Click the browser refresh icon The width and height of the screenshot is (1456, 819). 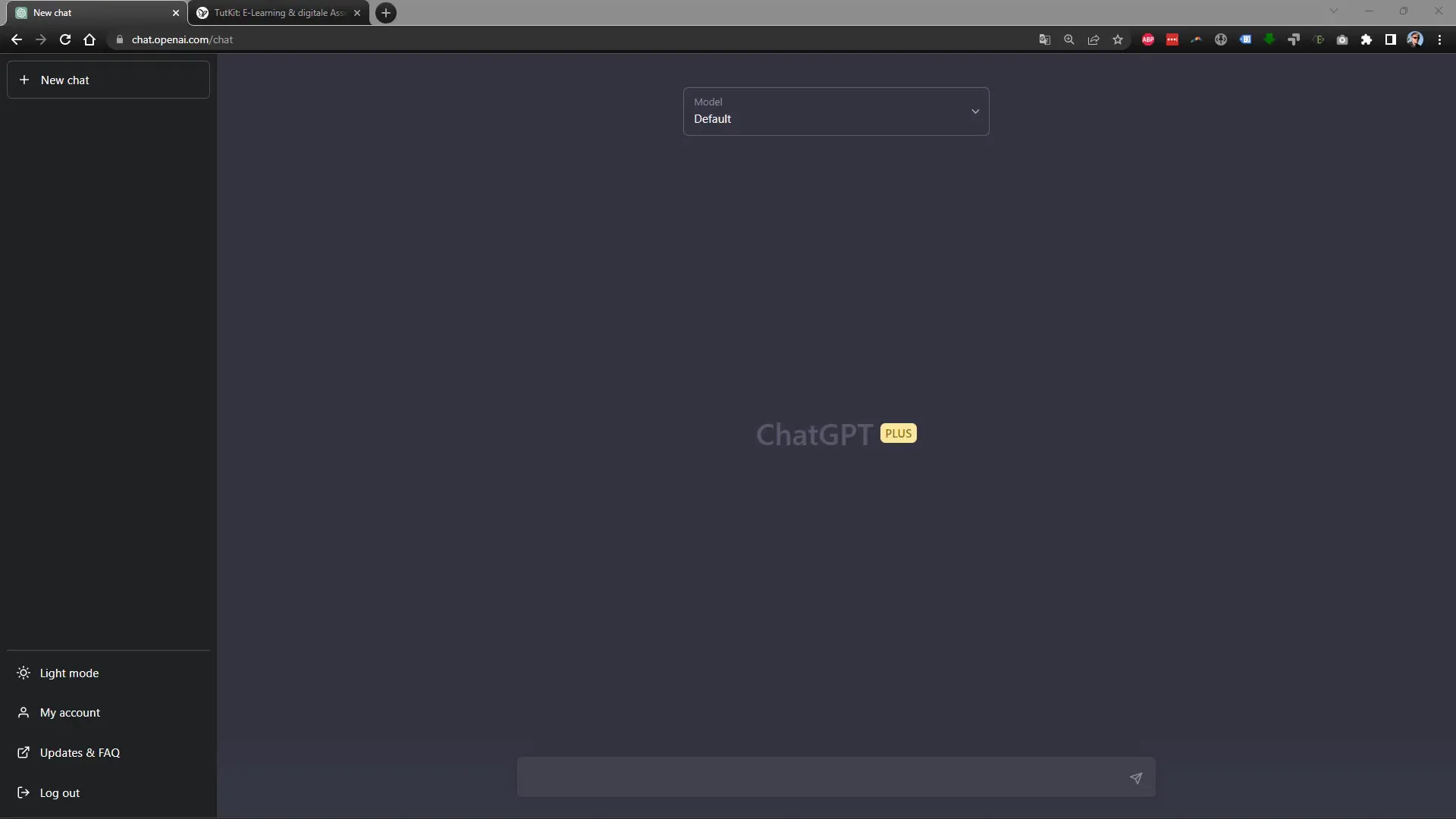click(64, 39)
